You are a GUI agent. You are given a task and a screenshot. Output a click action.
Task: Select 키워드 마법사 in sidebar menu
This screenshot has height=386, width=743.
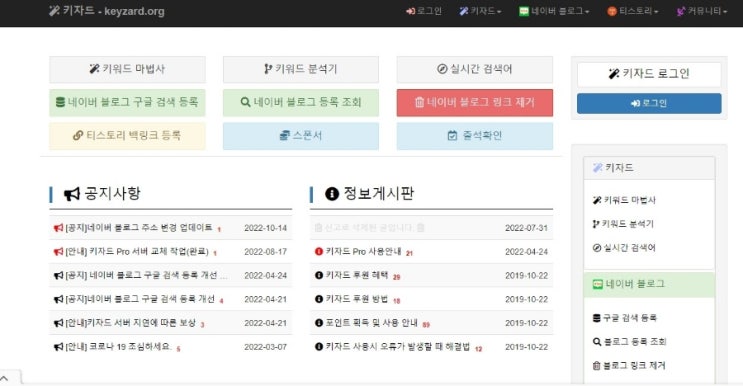pyautogui.click(x=624, y=200)
